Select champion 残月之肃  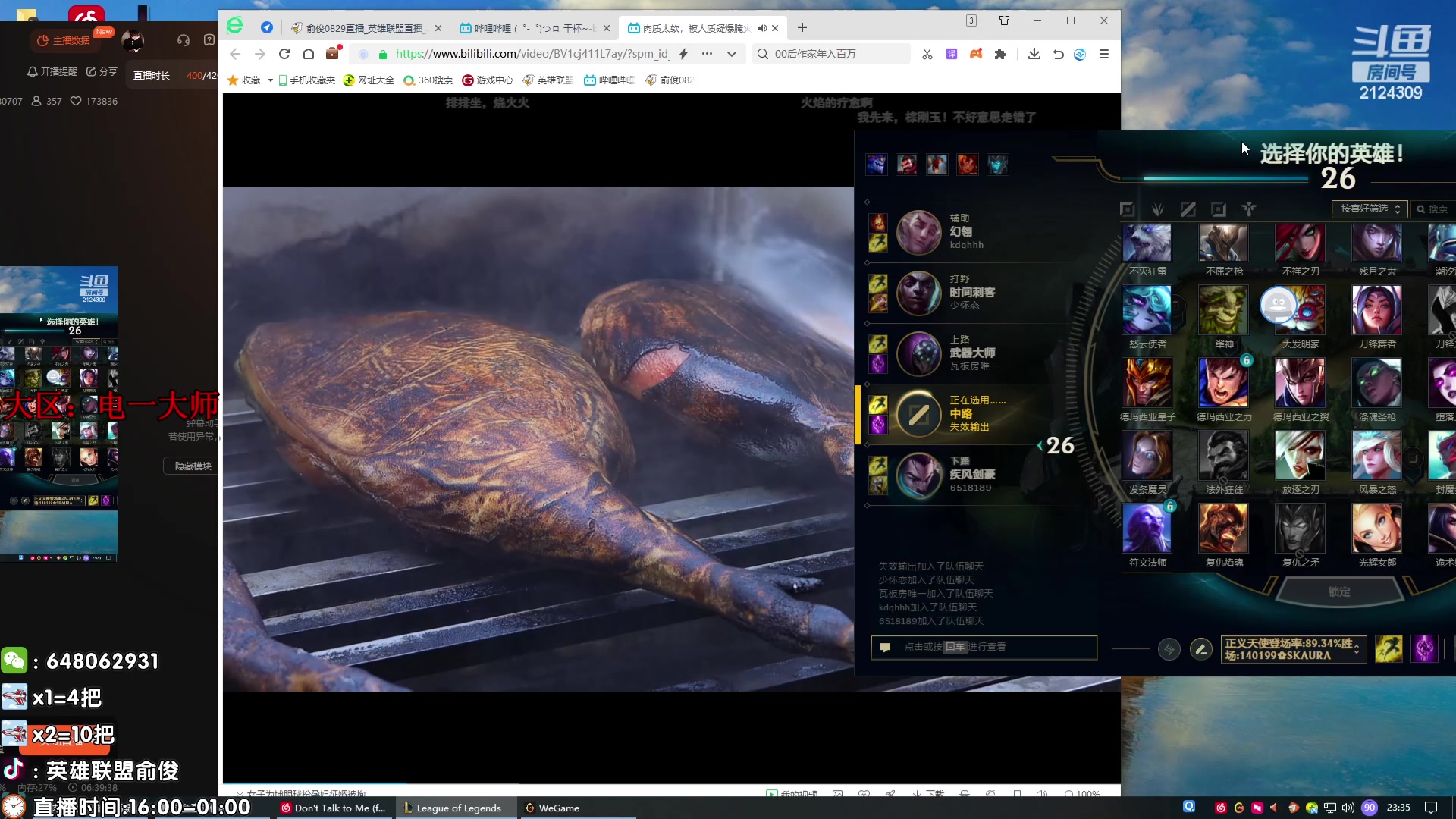1376,243
